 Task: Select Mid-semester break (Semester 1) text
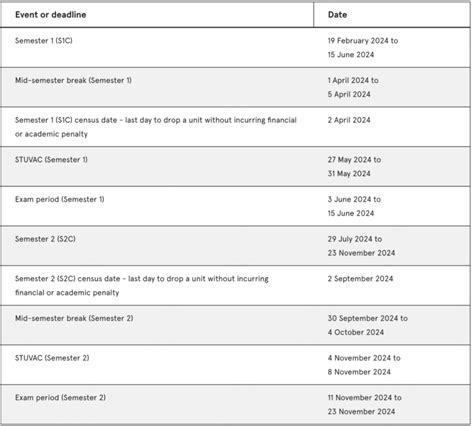tap(73, 80)
